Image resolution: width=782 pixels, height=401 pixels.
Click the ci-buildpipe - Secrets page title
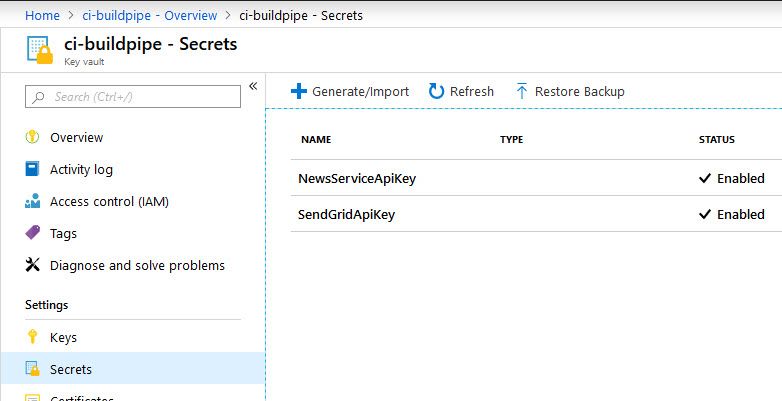(151, 44)
